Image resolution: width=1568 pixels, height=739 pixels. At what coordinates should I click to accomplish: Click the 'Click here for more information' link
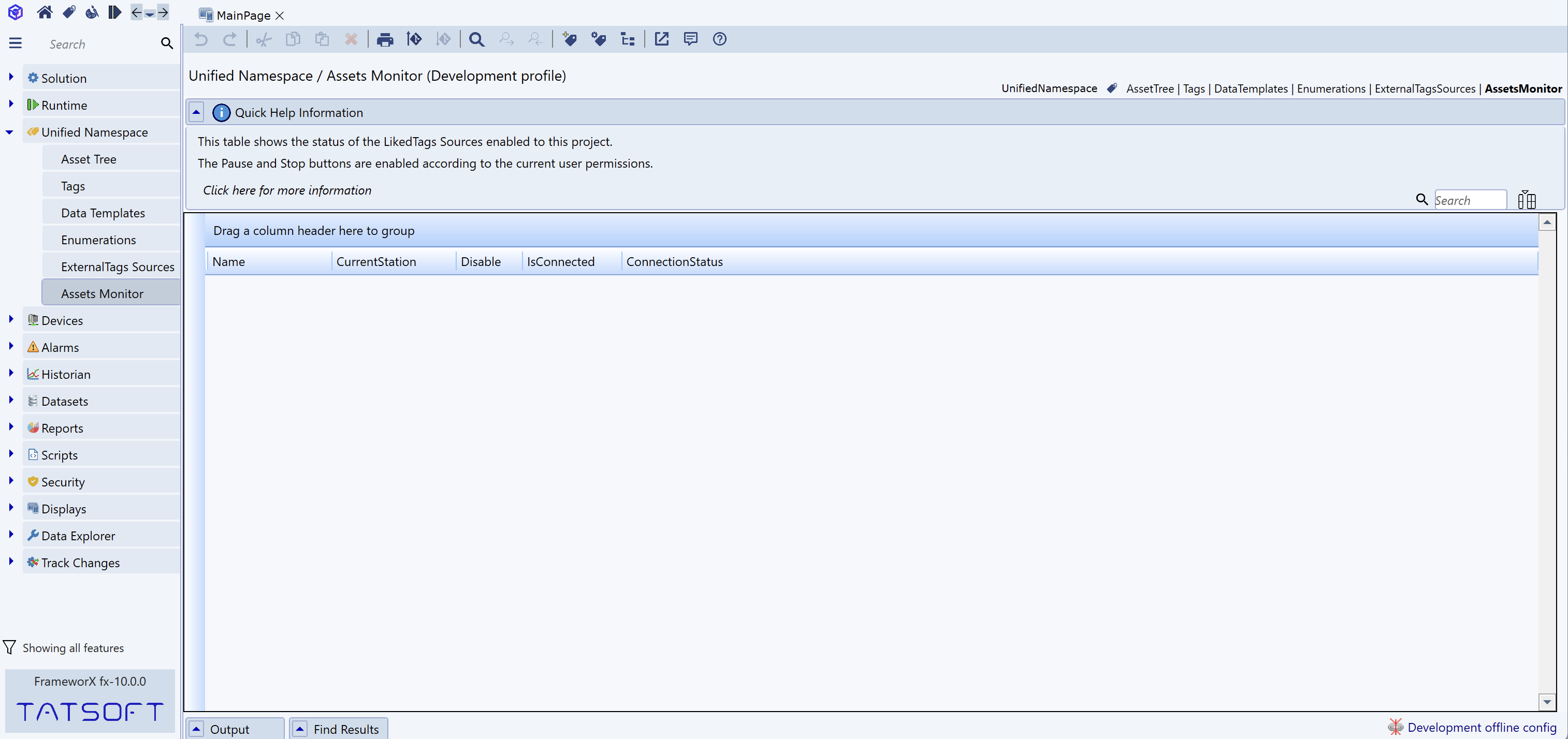pos(287,190)
